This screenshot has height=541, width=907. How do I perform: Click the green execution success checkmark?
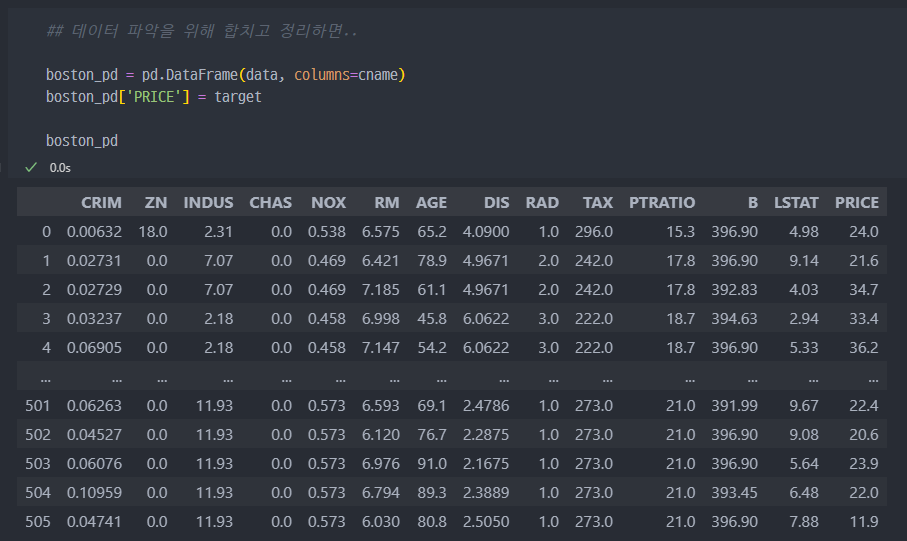pyautogui.click(x=31, y=168)
